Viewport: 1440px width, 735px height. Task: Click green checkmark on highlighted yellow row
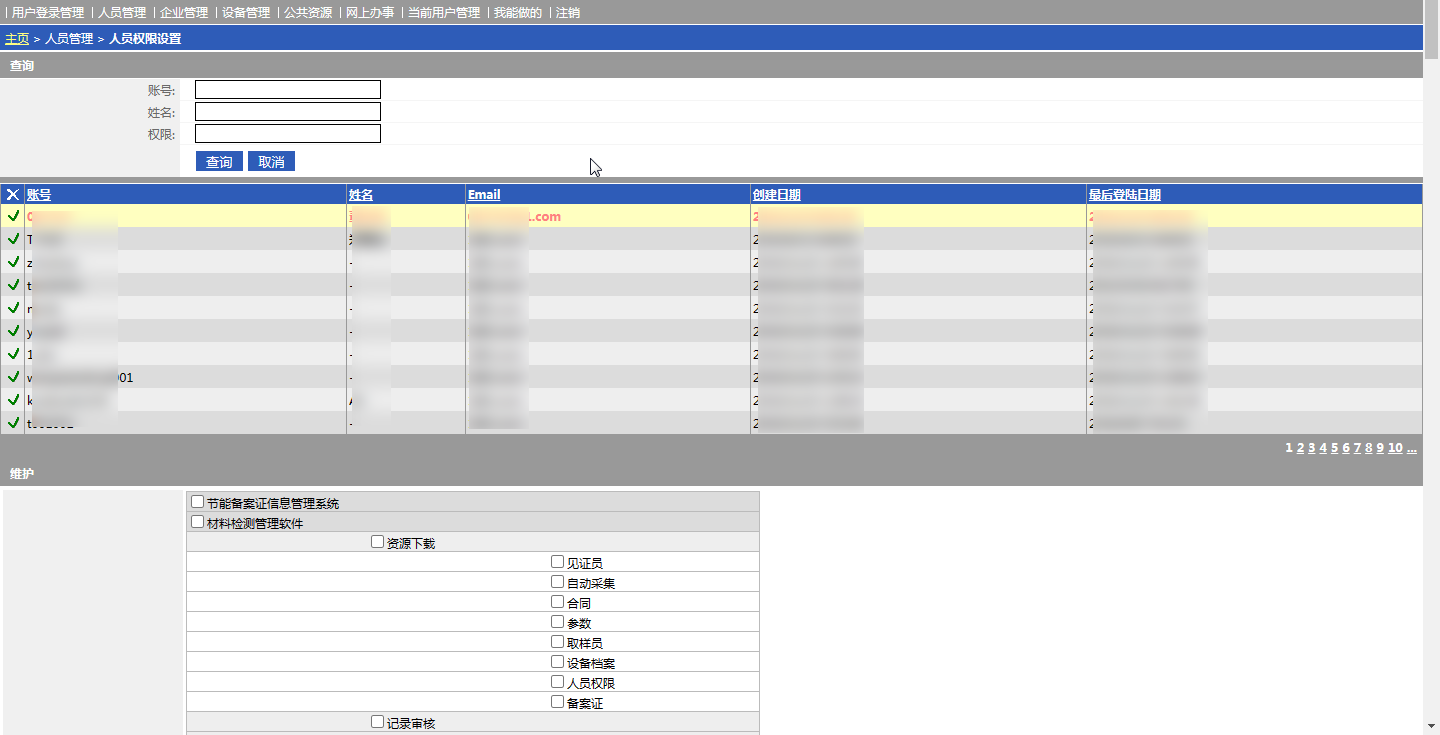(13, 216)
